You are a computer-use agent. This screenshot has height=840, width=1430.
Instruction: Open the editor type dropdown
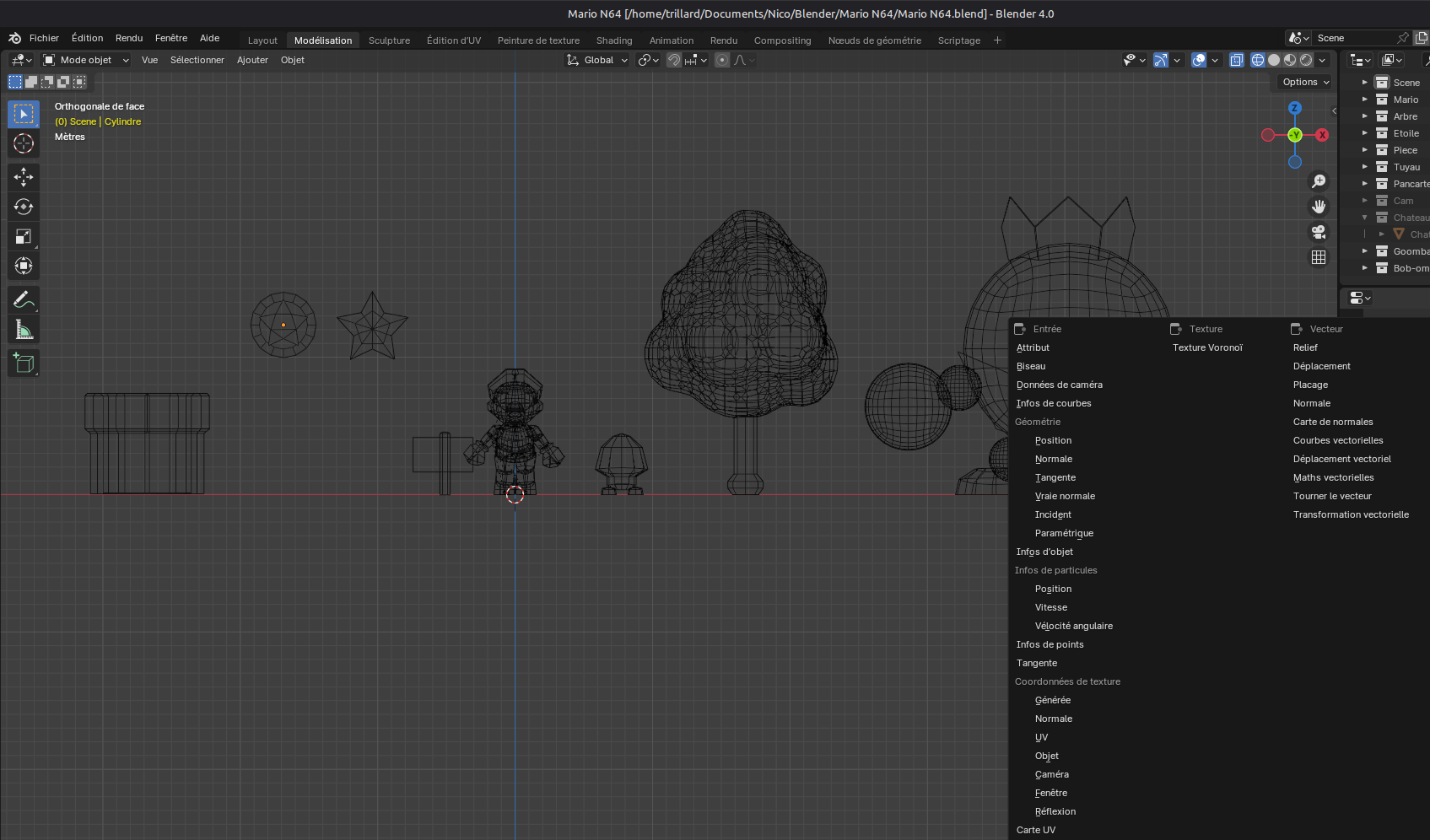[21, 60]
